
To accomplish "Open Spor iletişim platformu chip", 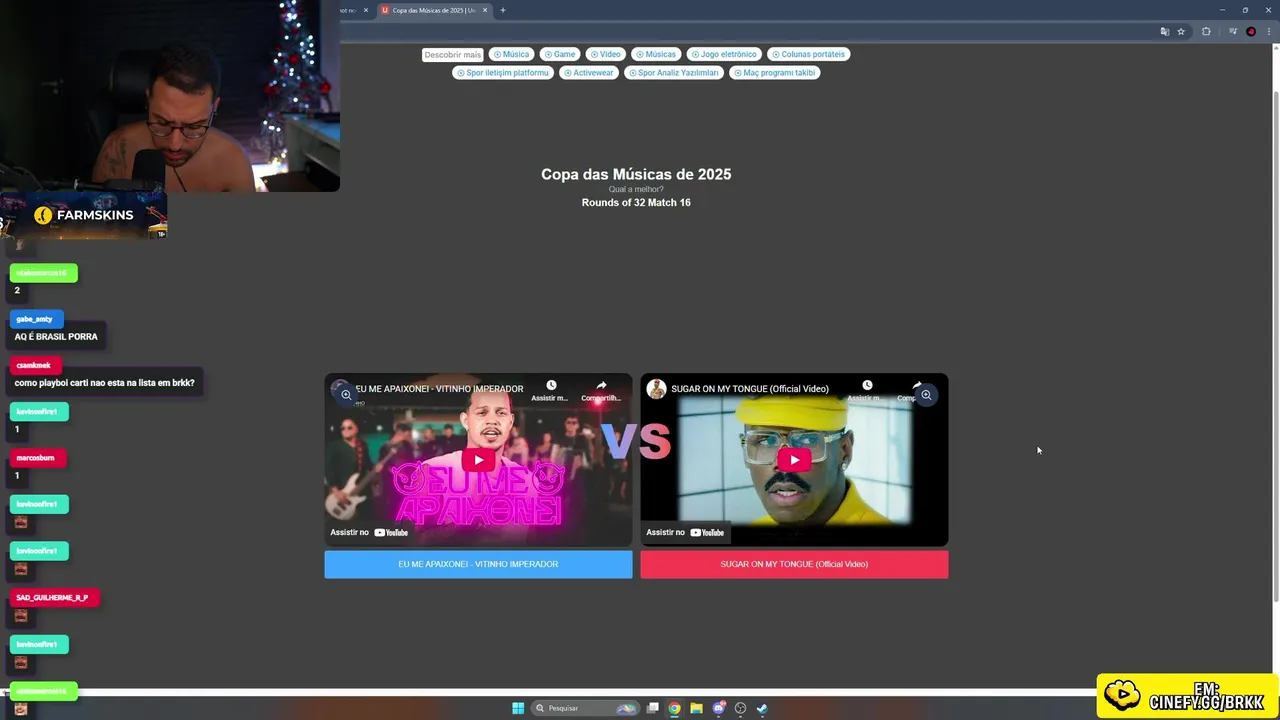I will pyautogui.click(x=503, y=73).
